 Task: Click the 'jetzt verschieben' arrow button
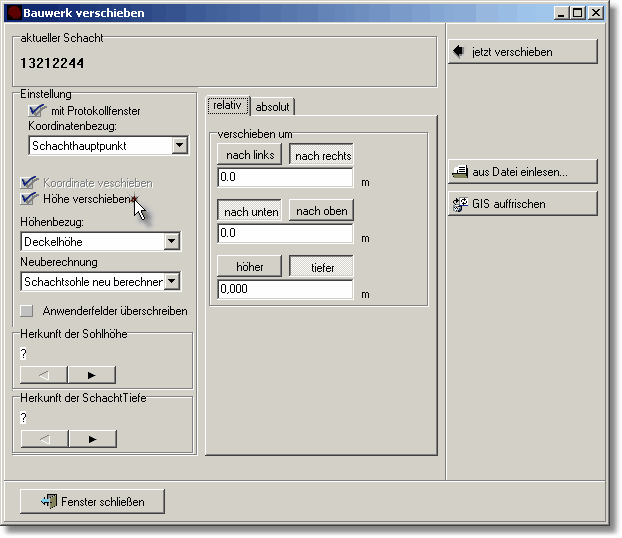[x=521, y=52]
